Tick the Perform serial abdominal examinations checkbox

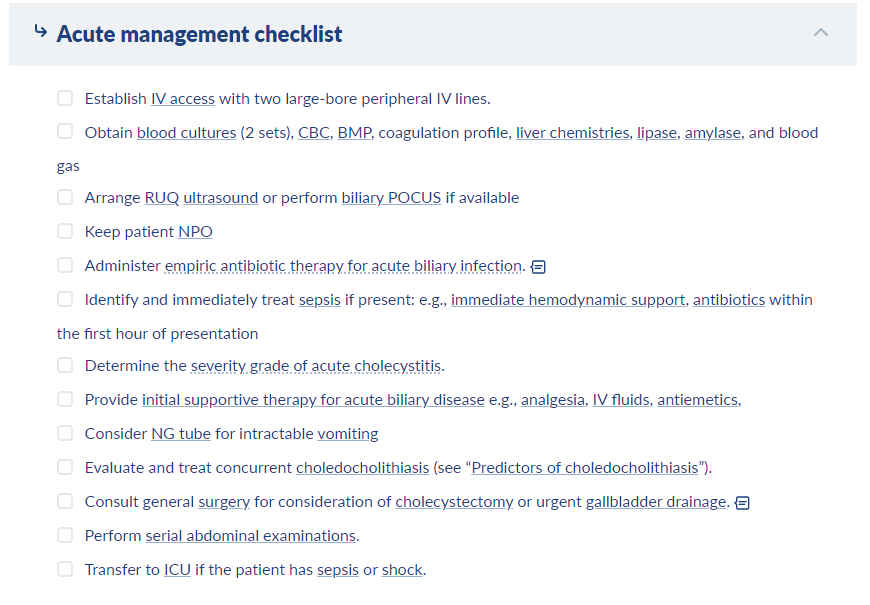pyautogui.click(x=65, y=535)
